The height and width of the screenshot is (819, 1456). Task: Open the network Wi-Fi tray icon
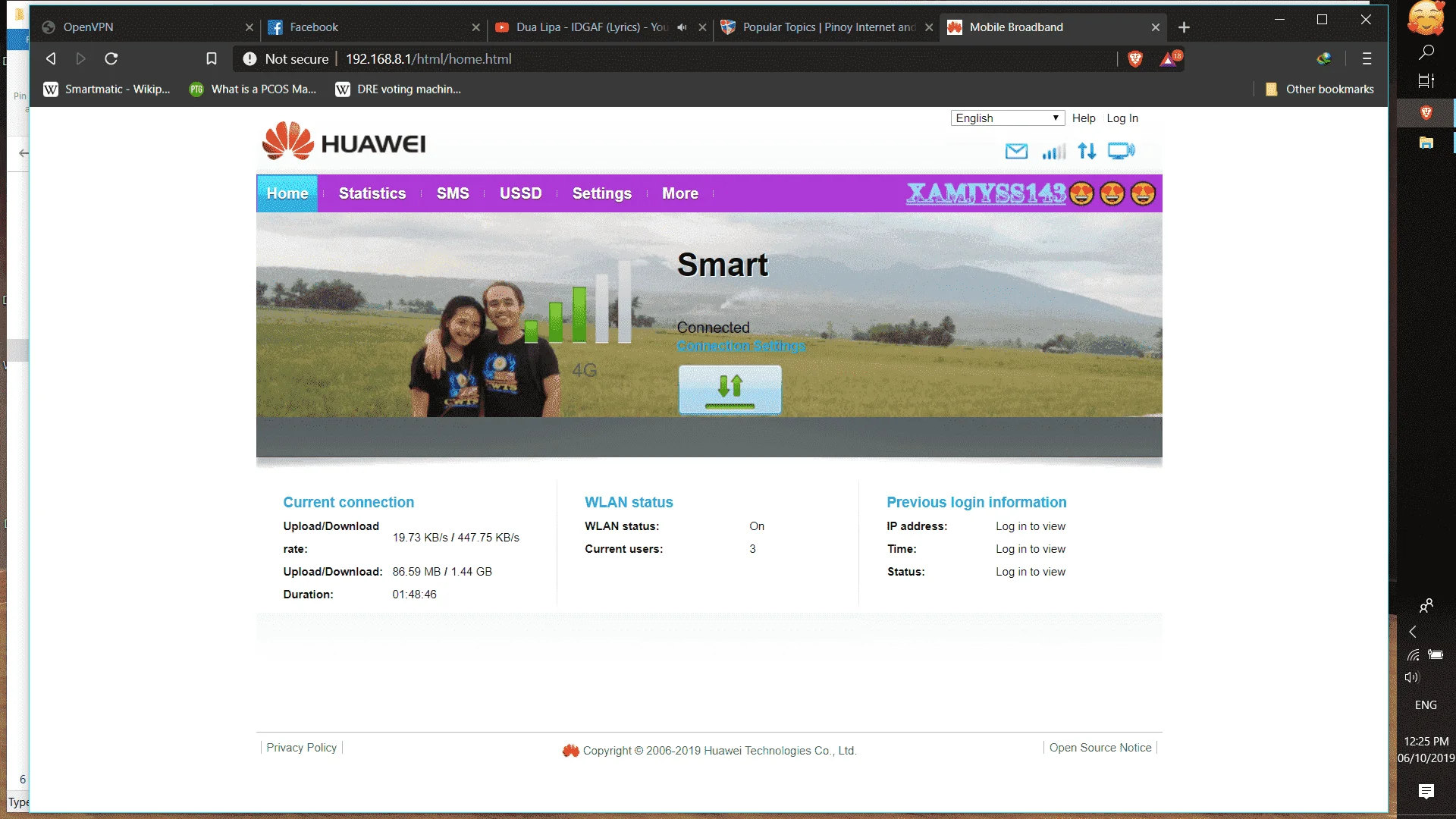(1414, 654)
